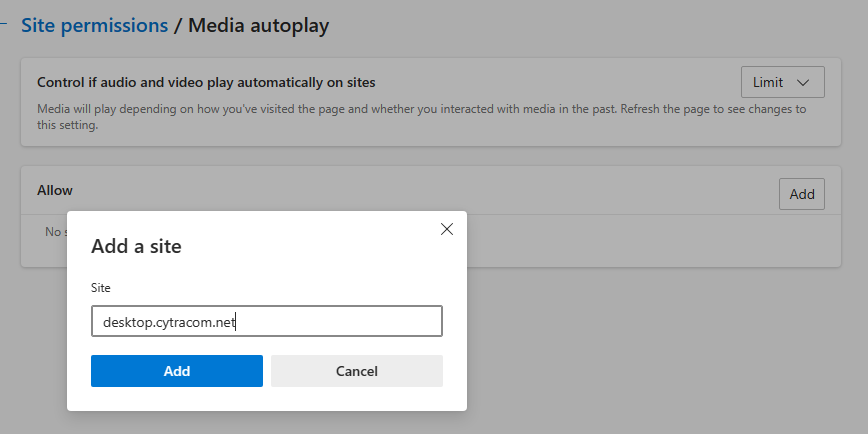The height and width of the screenshot is (434, 868).
Task: Open the Limit autoplay dropdown
Action: pos(782,82)
